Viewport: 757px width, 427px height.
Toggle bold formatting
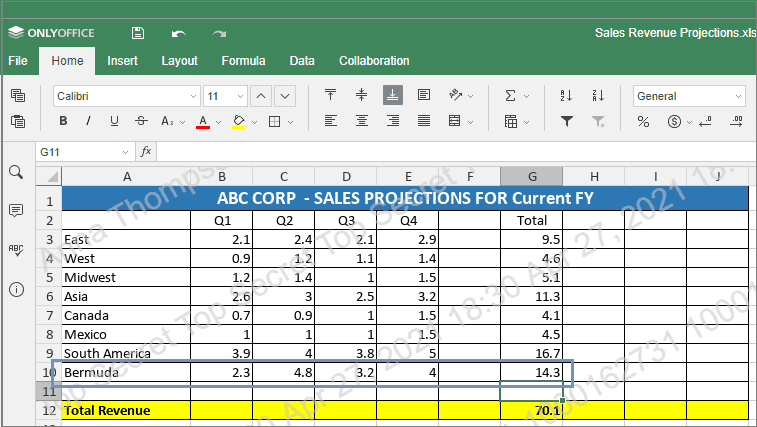coord(63,121)
